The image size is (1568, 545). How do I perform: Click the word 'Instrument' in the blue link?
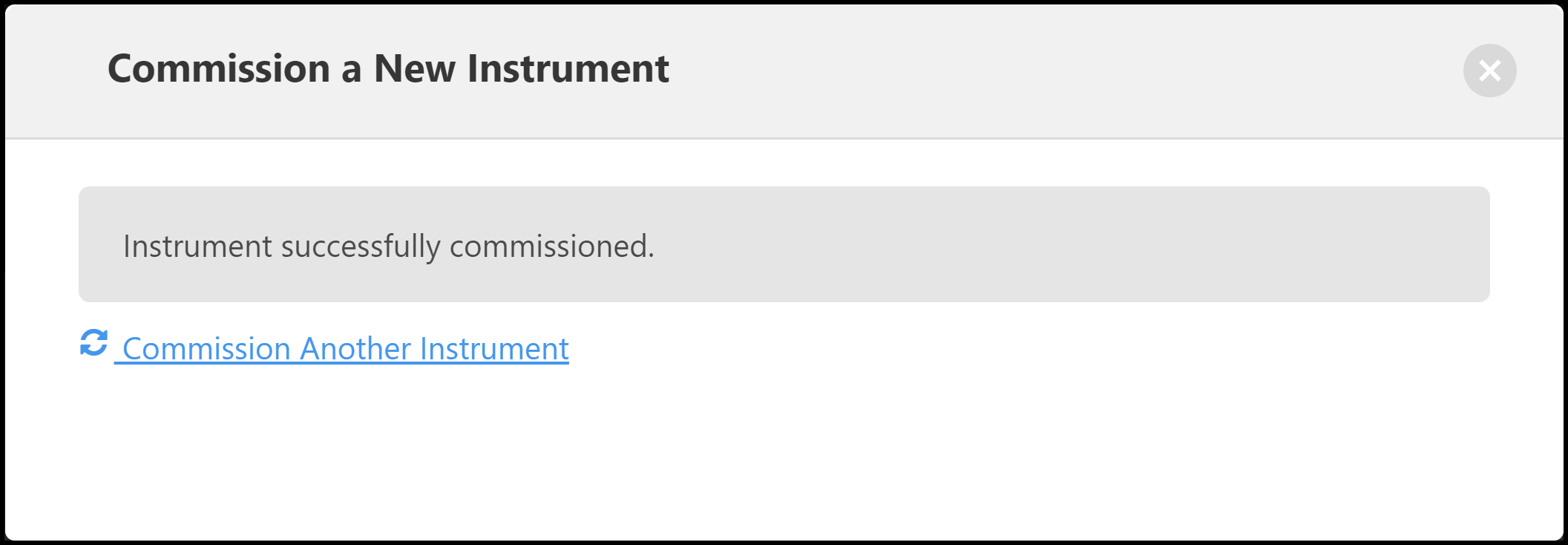(494, 349)
